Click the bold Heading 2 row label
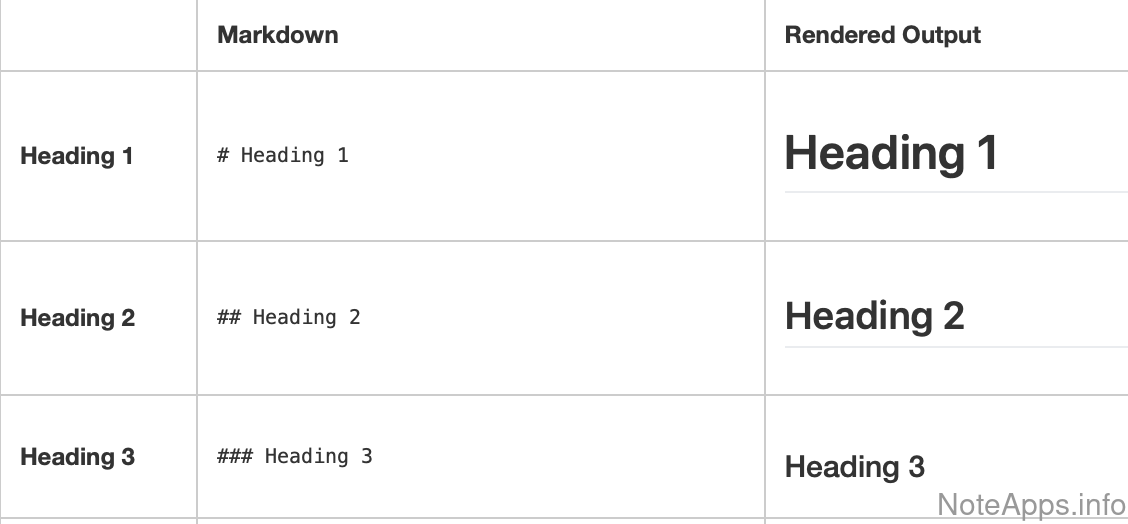Screen dimensions: 1128x524 click(77, 318)
